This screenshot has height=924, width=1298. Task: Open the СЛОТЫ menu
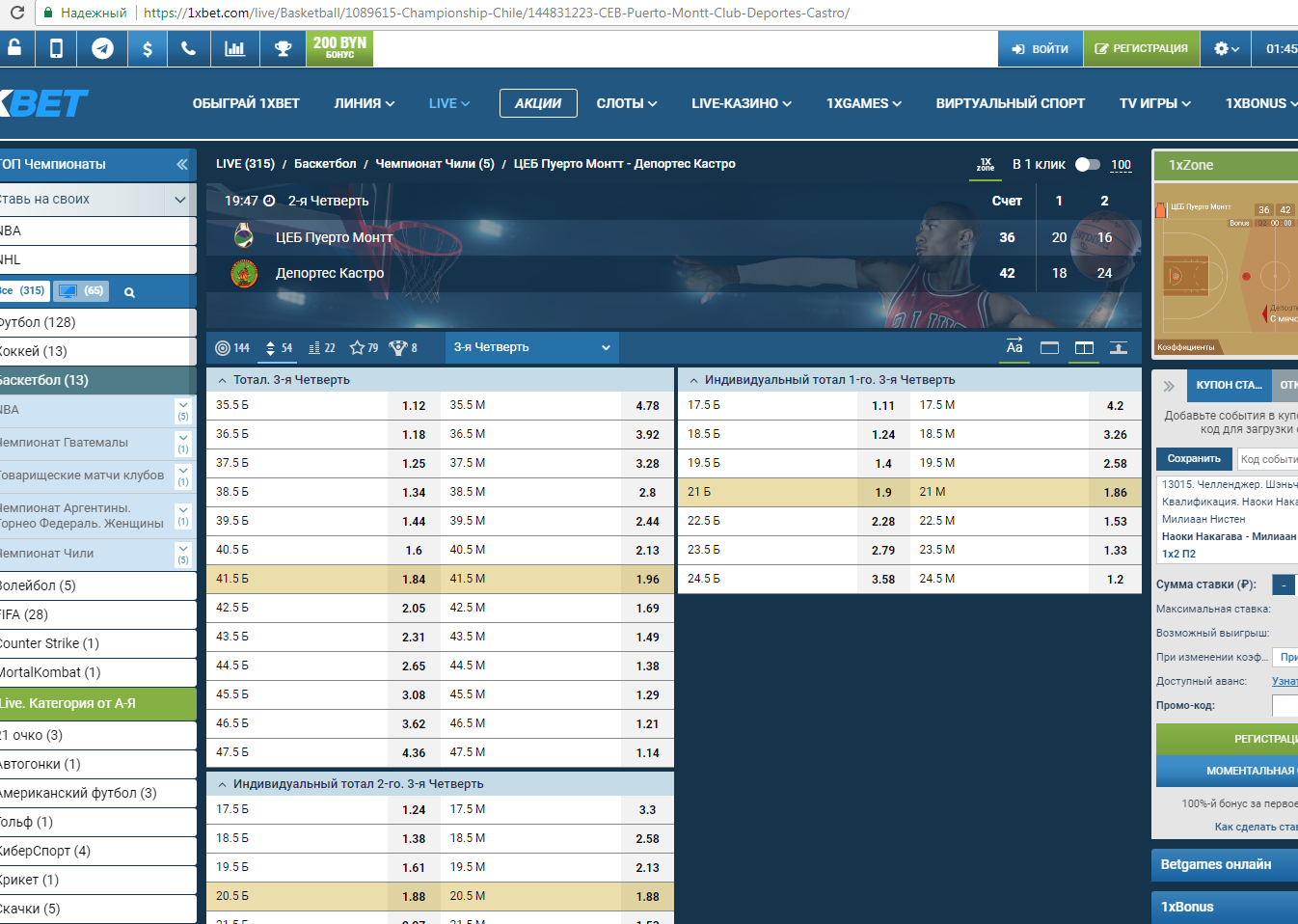[627, 103]
